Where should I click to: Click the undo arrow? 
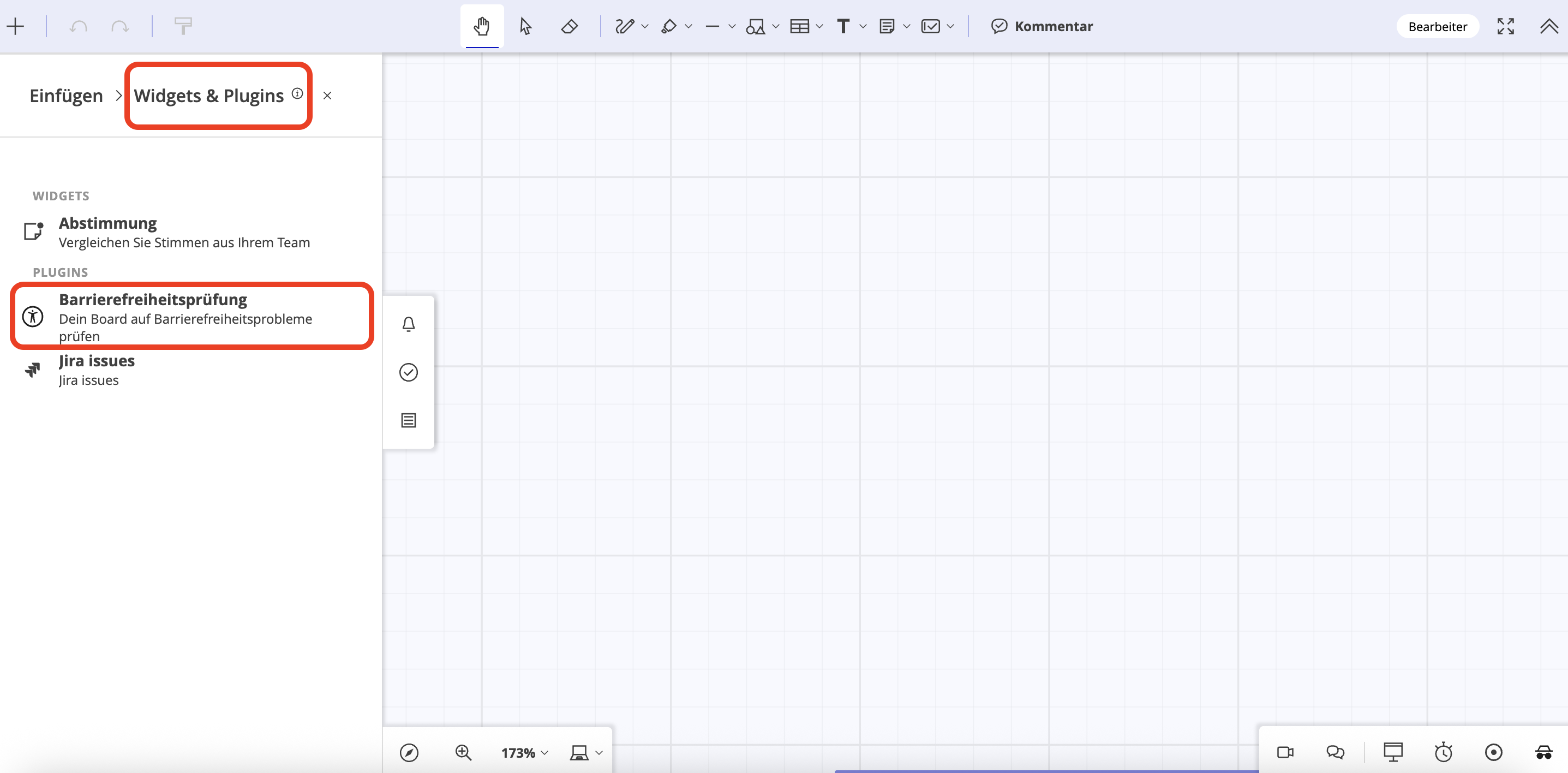[x=79, y=26]
